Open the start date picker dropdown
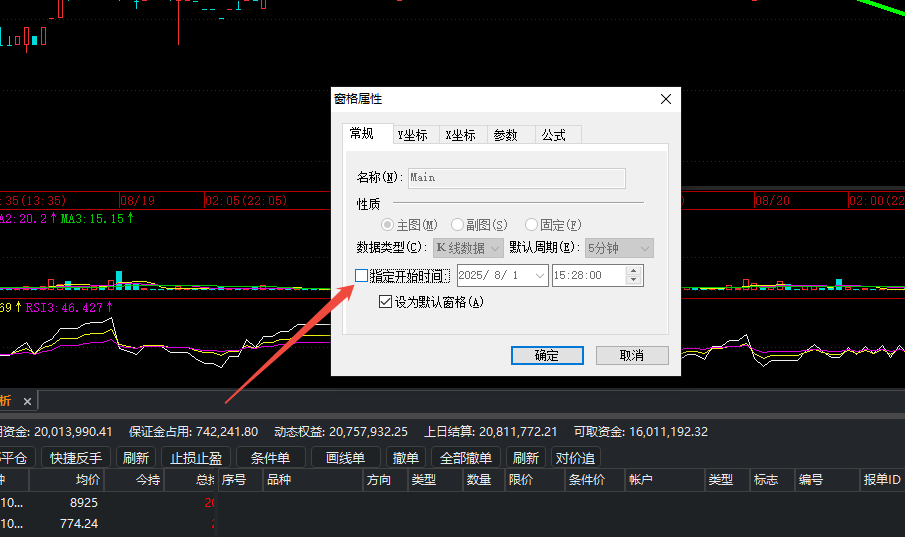The width and height of the screenshot is (905, 537). click(x=540, y=275)
